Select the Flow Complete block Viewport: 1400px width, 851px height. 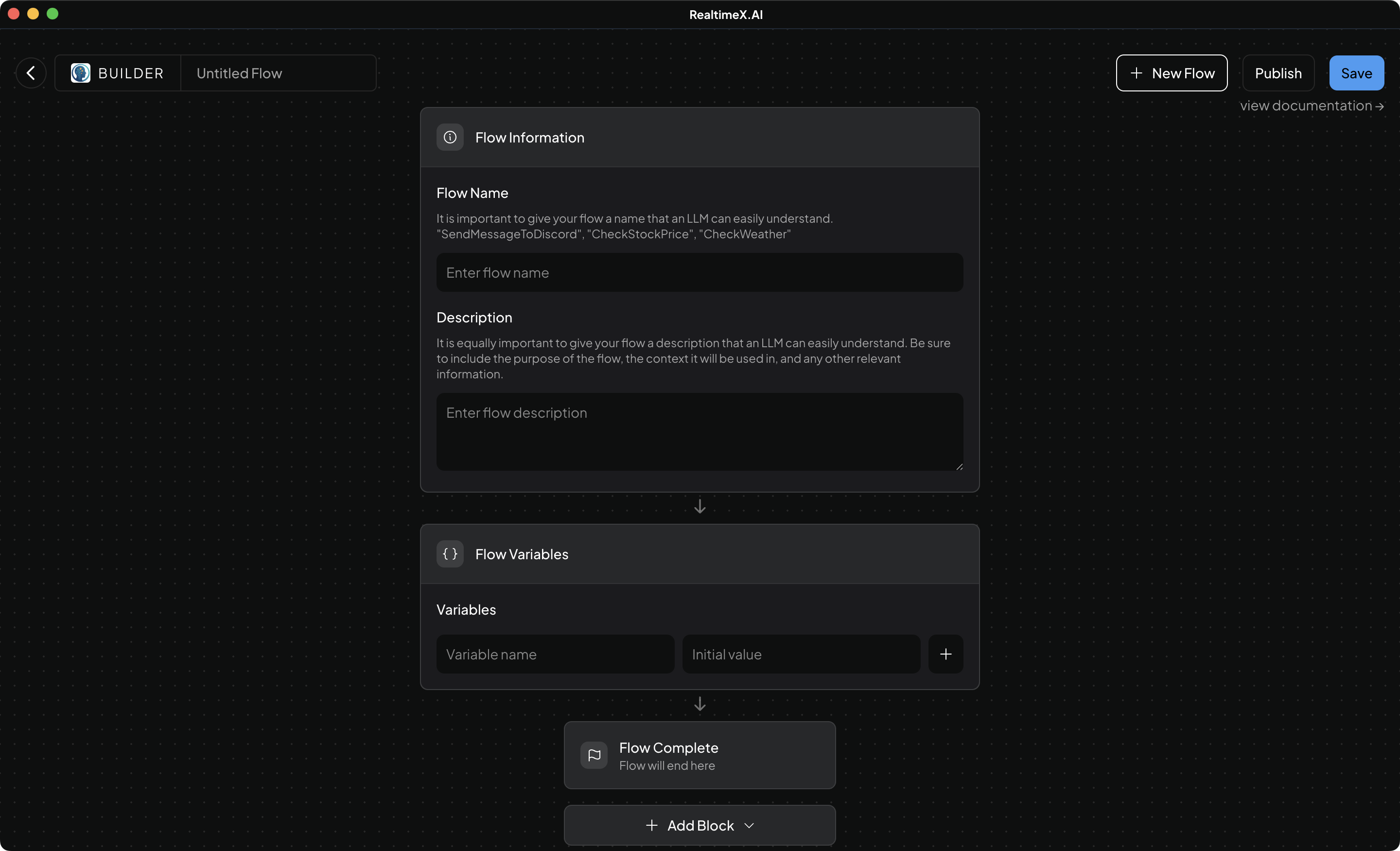point(700,756)
